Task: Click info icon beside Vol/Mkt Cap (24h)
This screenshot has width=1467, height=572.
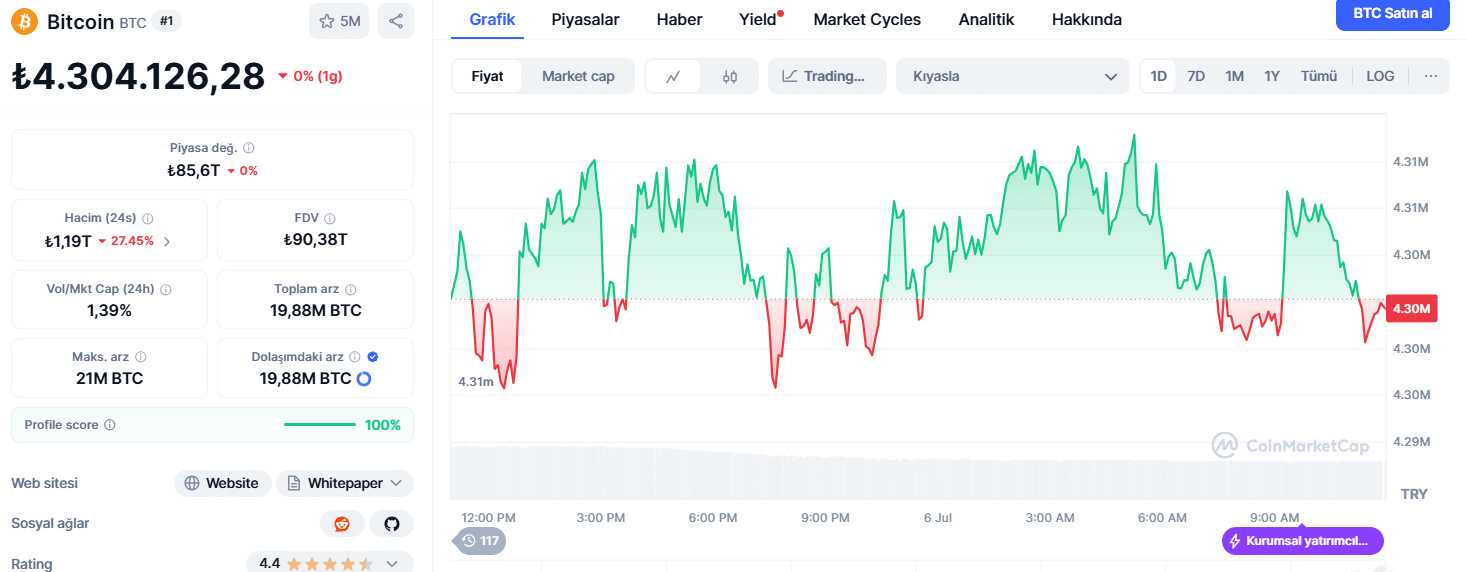Action: (x=166, y=289)
